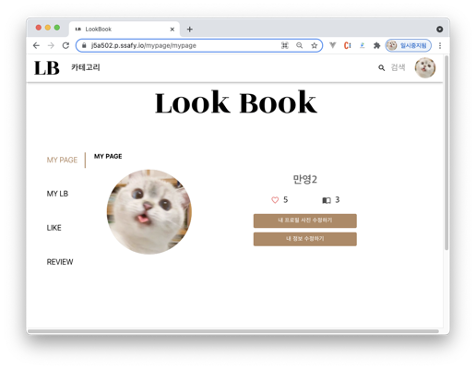
Task: Select MY LB in the sidebar
Action: 57,194
